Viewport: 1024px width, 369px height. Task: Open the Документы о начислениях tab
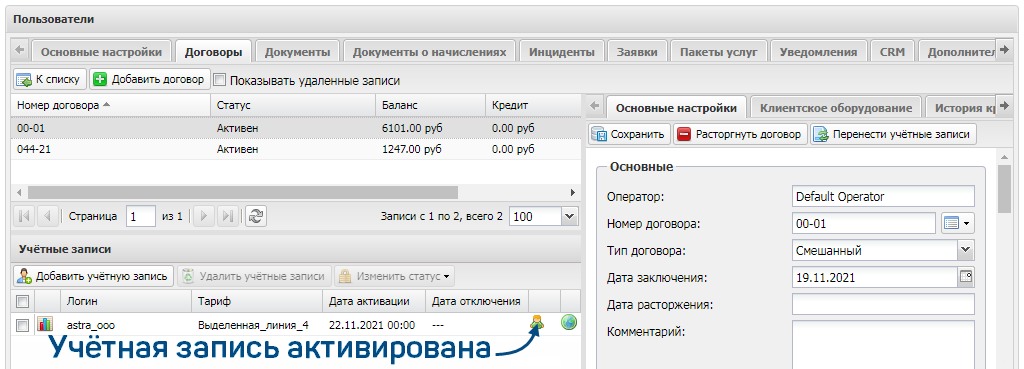(429, 52)
